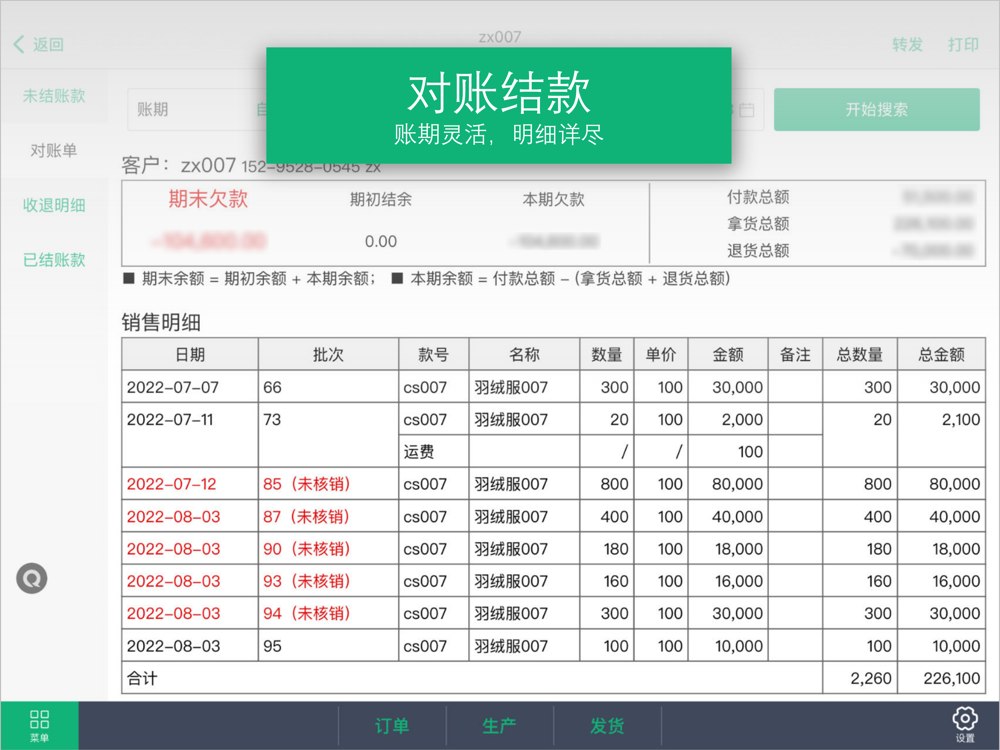Viewport: 1000px width, 750px height.
Task: Select the 未结账款 sidebar tab
Action: [x=54, y=96]
